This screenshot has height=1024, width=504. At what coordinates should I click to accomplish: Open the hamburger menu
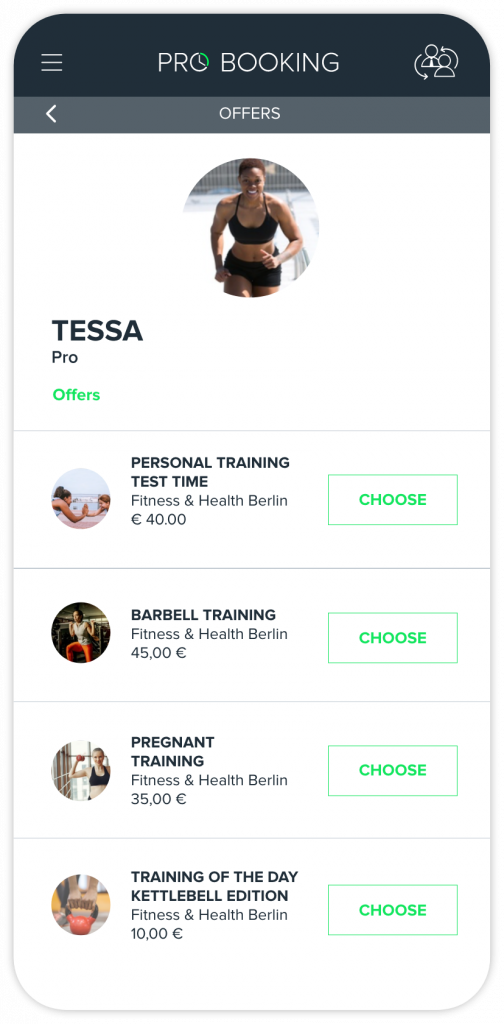(52, 63)
